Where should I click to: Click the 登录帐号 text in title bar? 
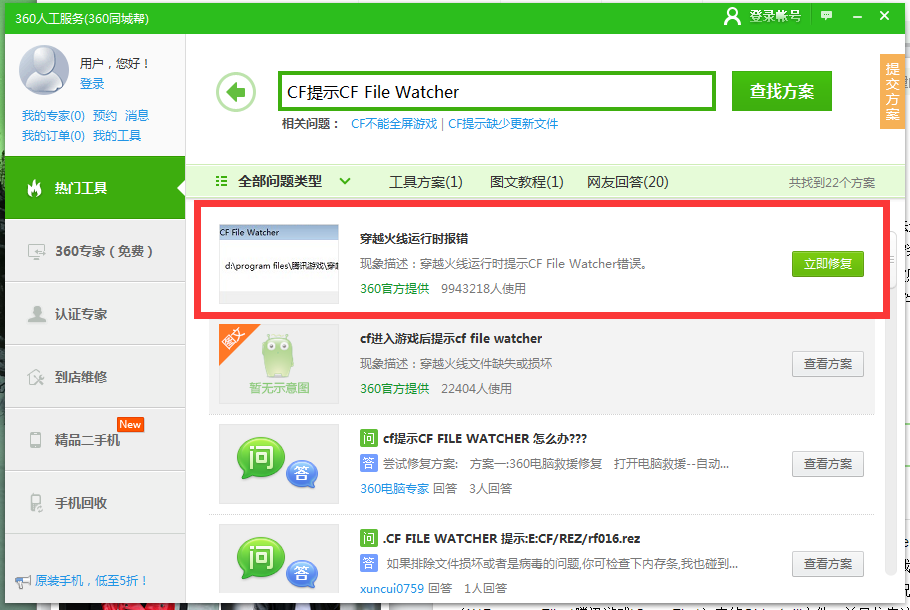pos(775,16)
